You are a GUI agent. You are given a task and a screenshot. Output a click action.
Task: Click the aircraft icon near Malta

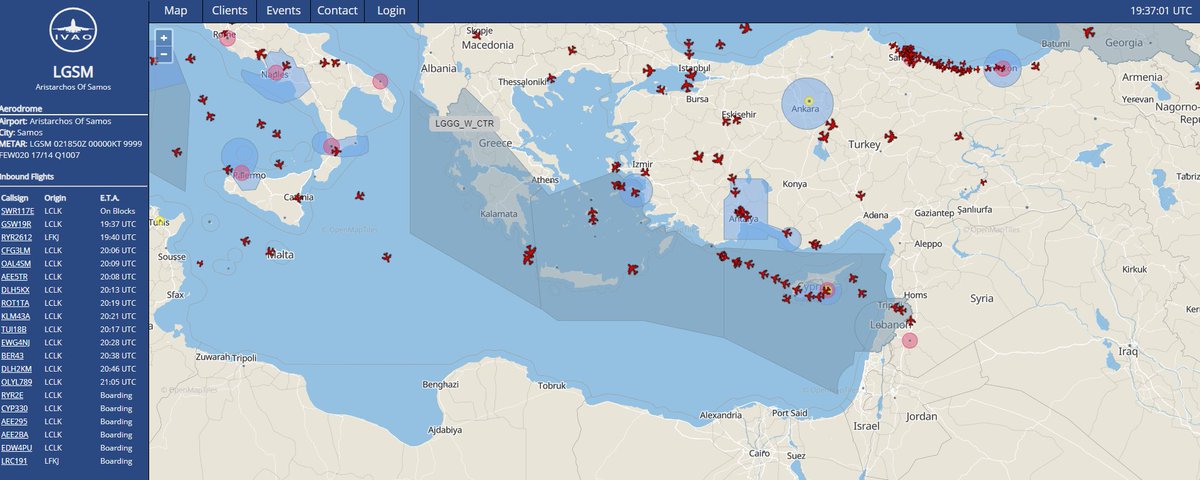(270, 252)
